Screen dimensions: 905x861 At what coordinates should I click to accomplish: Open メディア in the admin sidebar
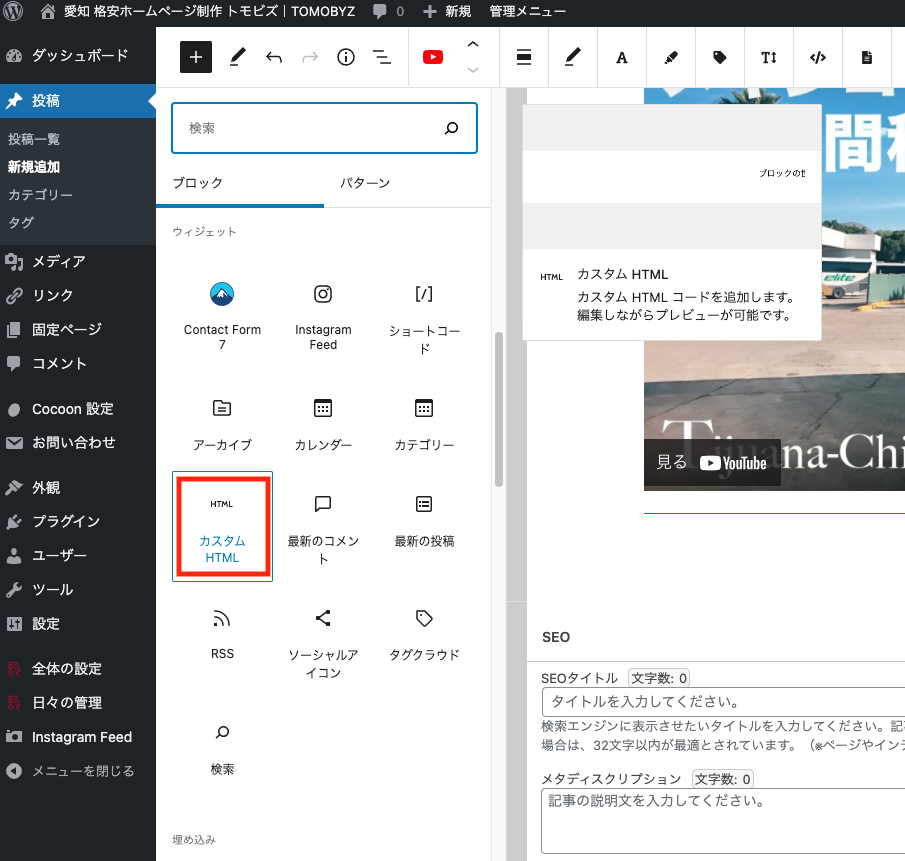[x=58, y=261]
